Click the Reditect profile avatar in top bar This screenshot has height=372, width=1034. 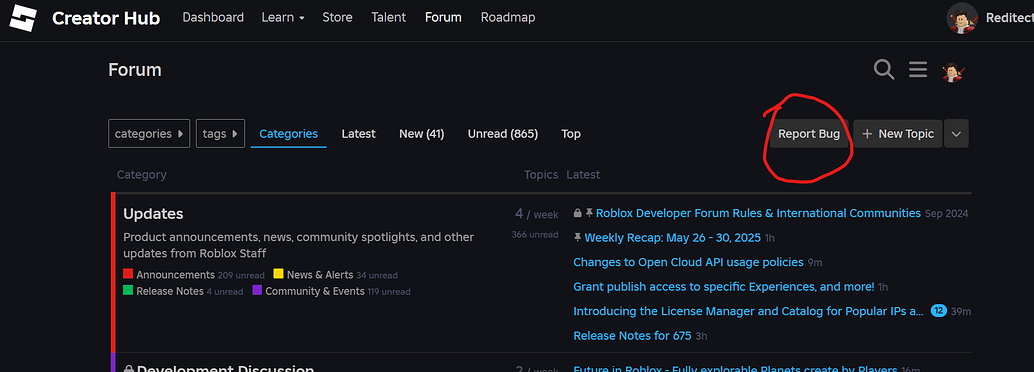961,18
